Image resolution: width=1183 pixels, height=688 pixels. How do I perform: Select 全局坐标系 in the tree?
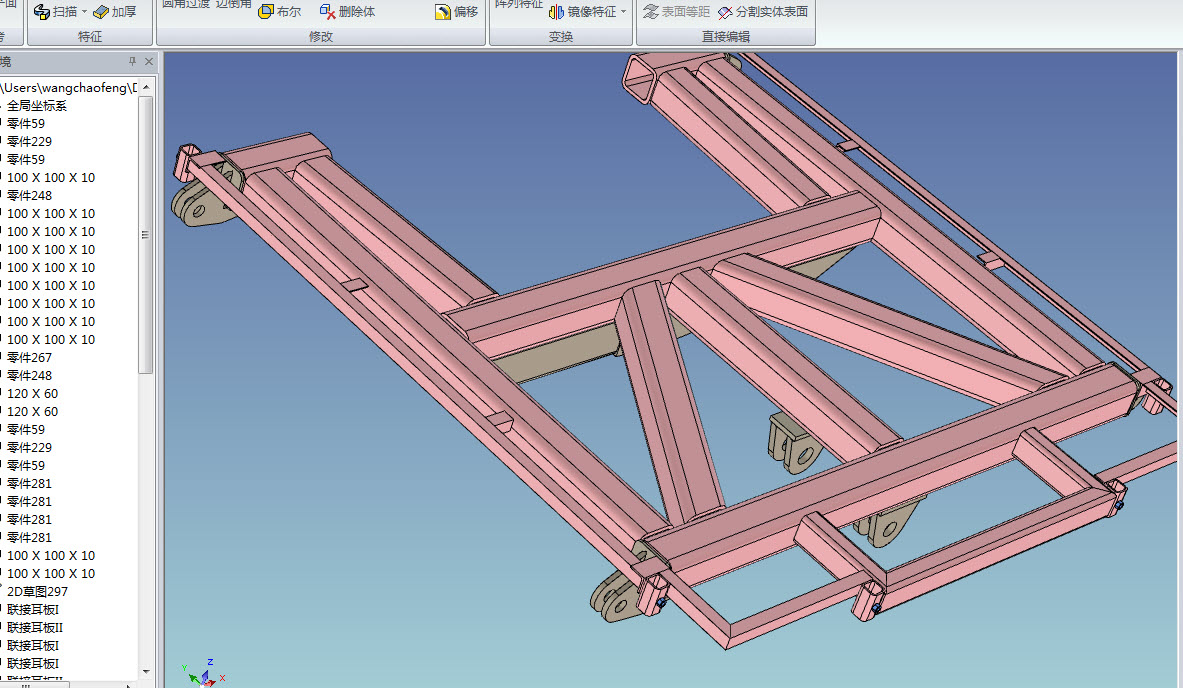[37, 106]
